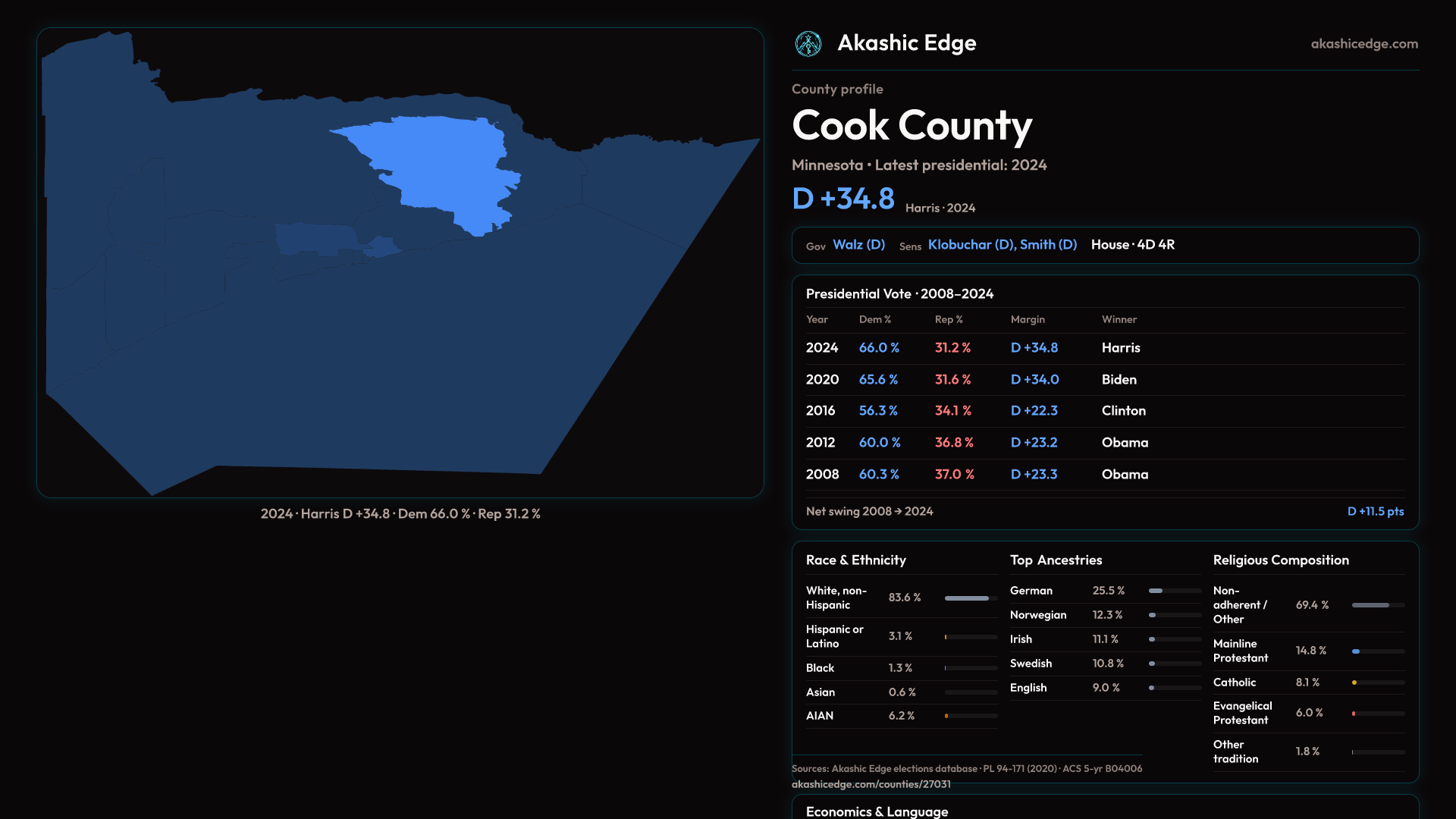Select the 2016 Clinton result row
The height and width of the screenshot is (819, 1456).
pos(1104,411)
